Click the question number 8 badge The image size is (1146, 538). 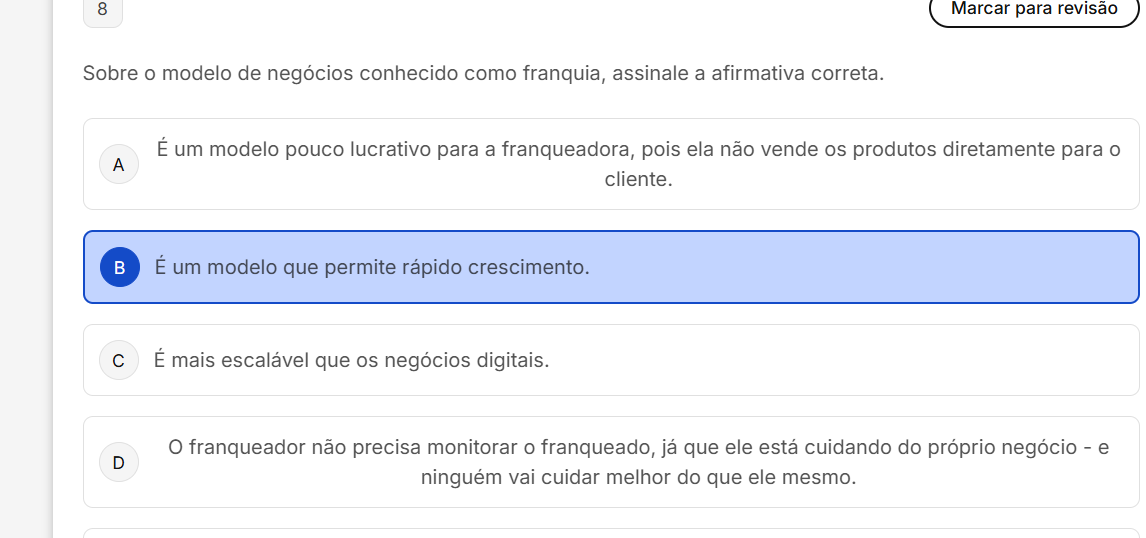click(x=103, y=9)
